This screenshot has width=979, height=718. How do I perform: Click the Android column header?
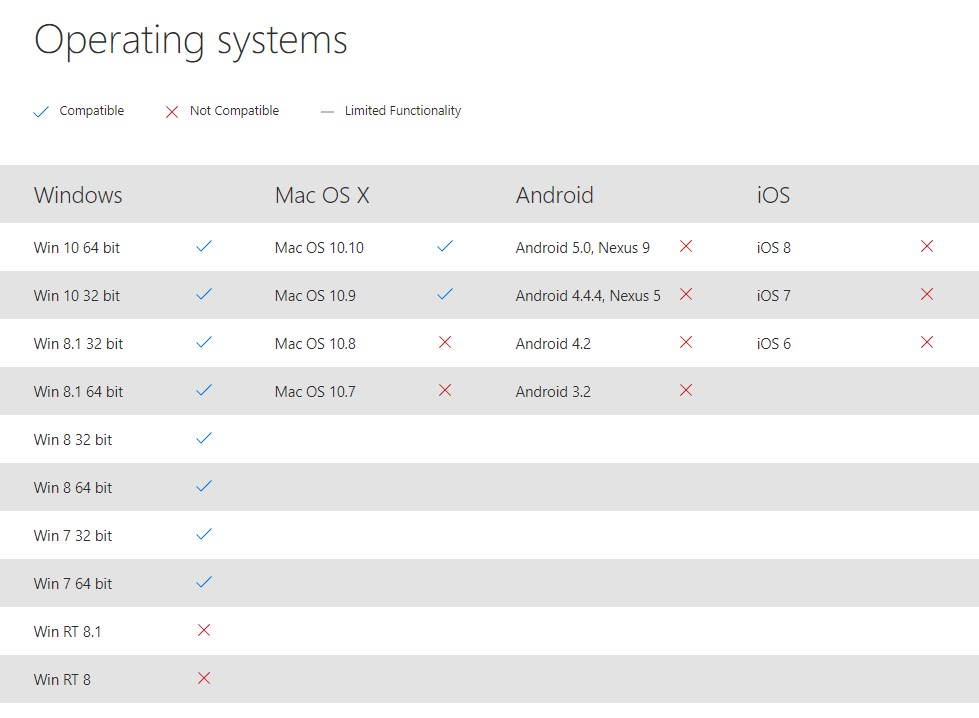click(554, 195)
